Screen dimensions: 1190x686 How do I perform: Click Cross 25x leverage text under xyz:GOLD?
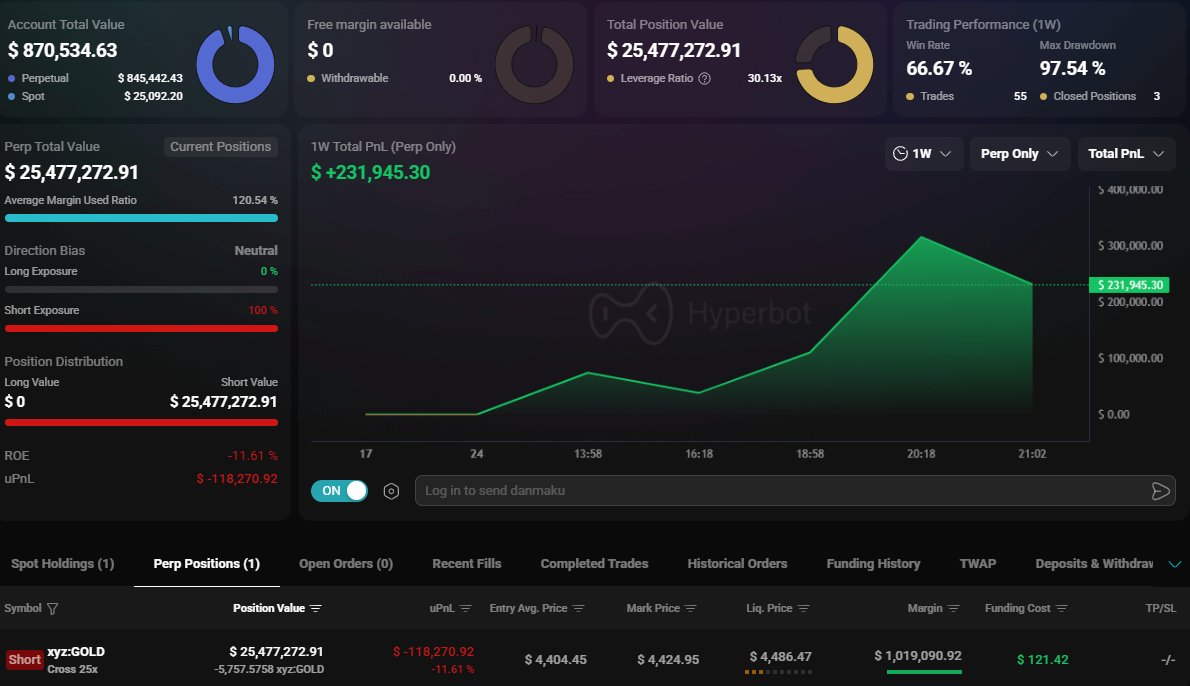point(72,669)
